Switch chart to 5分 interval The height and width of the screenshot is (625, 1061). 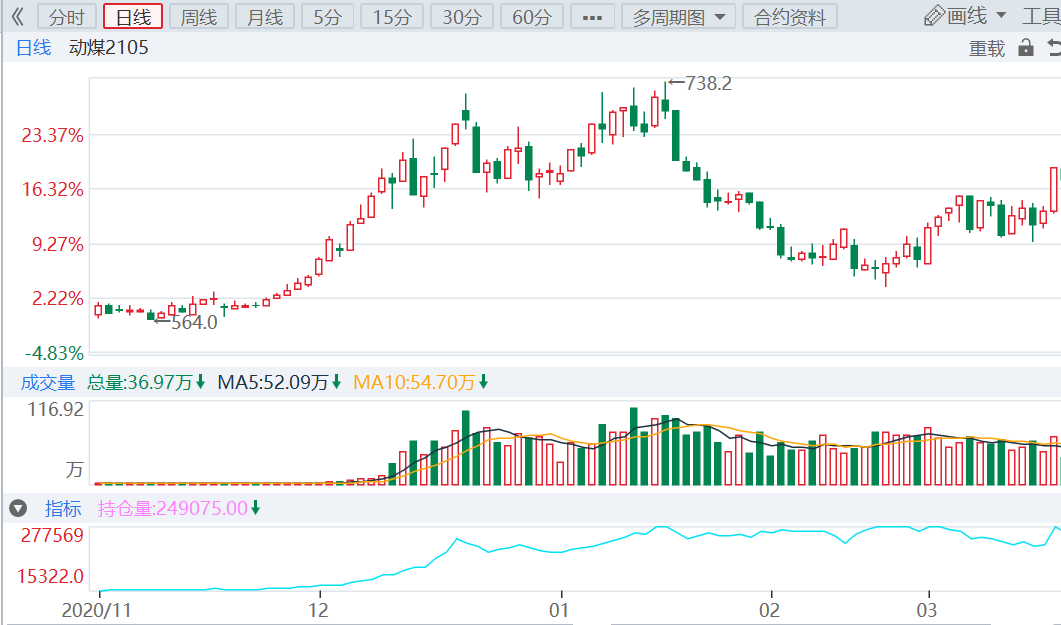pos(328,17)
